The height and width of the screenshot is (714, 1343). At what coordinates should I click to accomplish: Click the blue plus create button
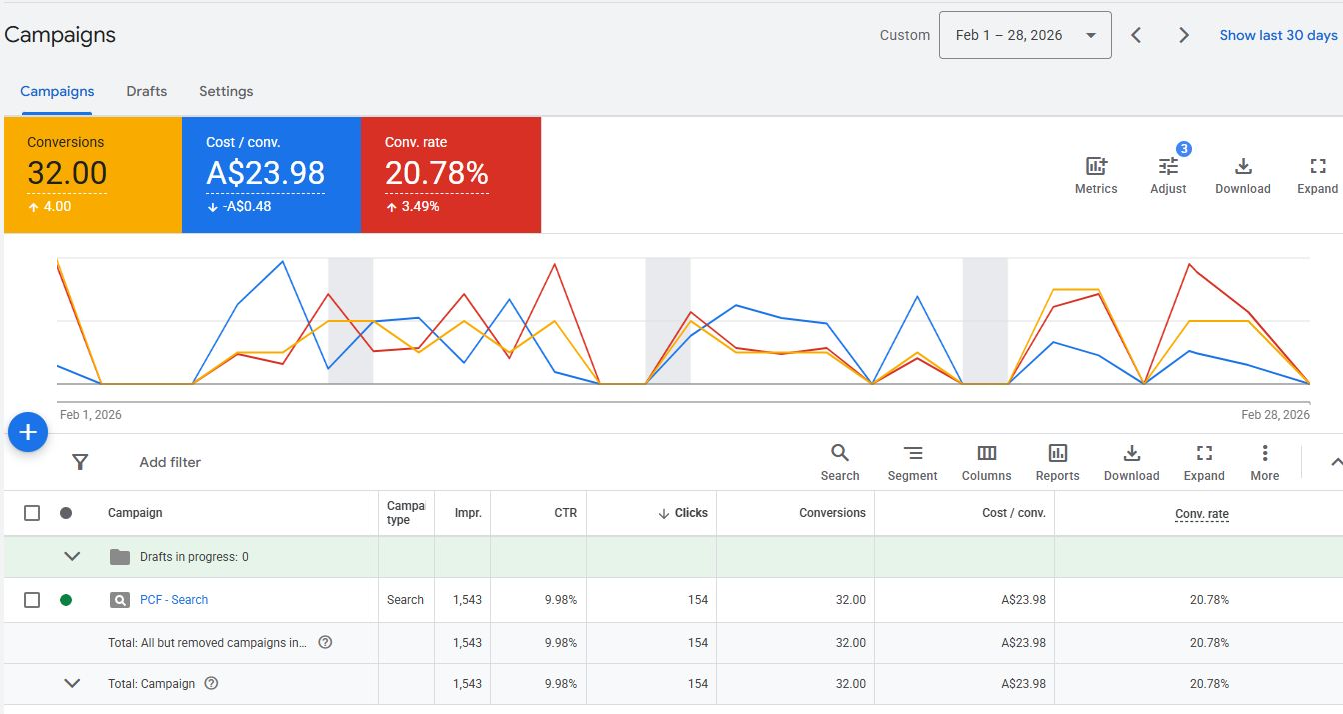(x=28, y=432)
